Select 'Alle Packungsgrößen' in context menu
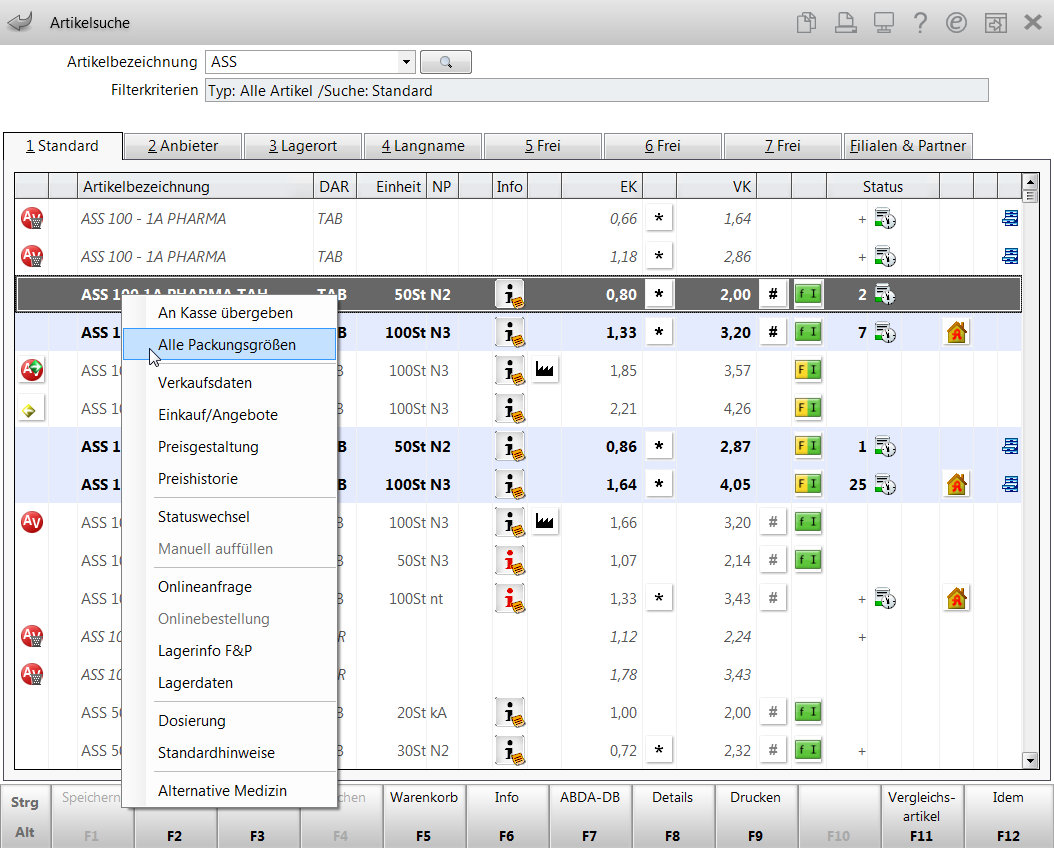 click(227, 345)
